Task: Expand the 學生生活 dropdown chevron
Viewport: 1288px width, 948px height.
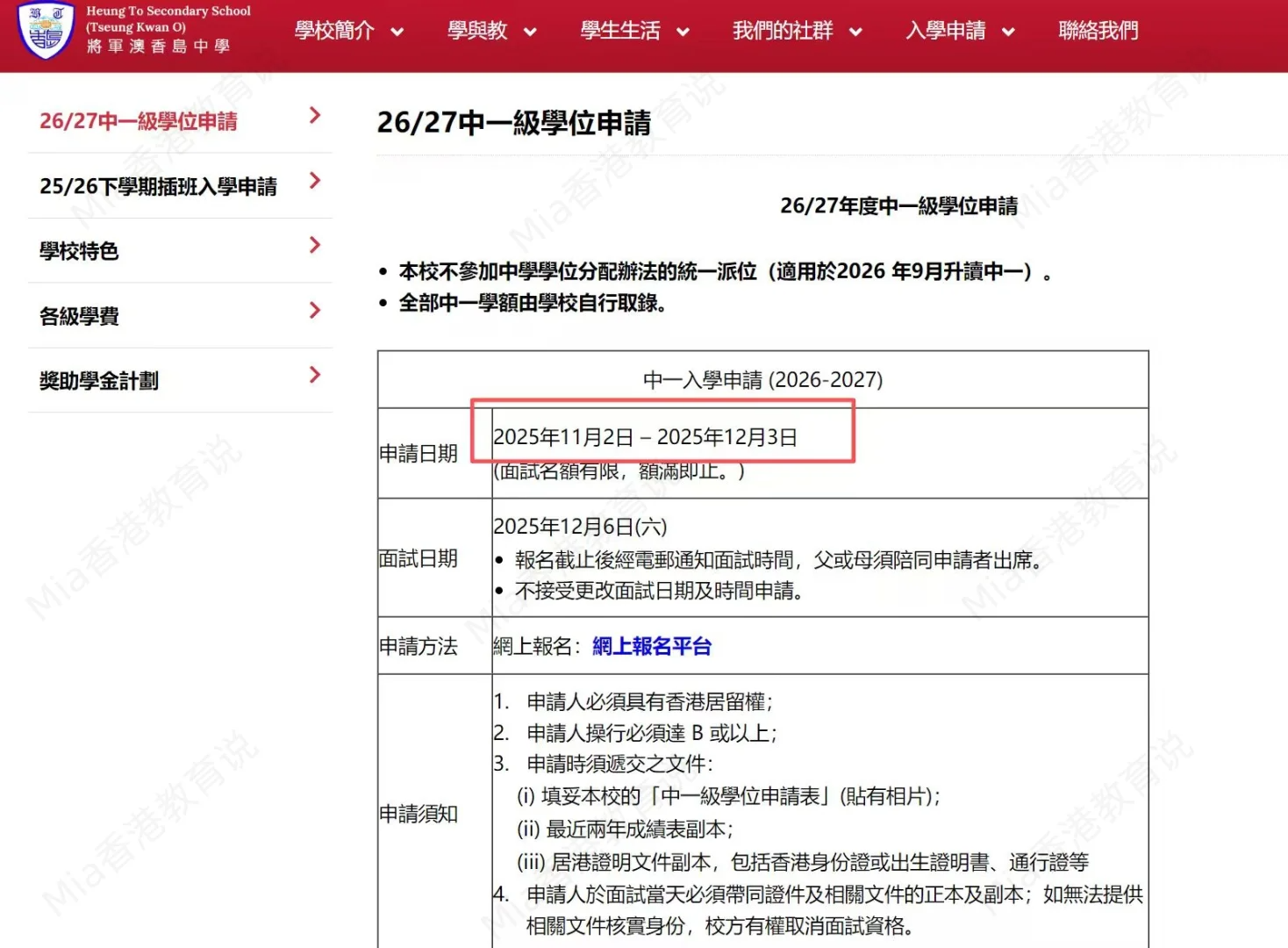Action: 683,32
